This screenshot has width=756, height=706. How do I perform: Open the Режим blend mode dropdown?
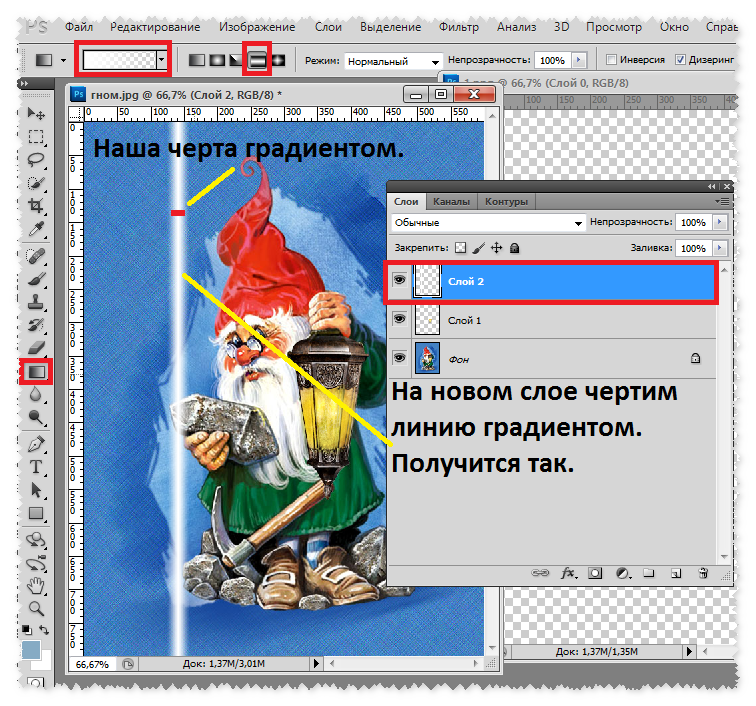(x=435, y=62)
